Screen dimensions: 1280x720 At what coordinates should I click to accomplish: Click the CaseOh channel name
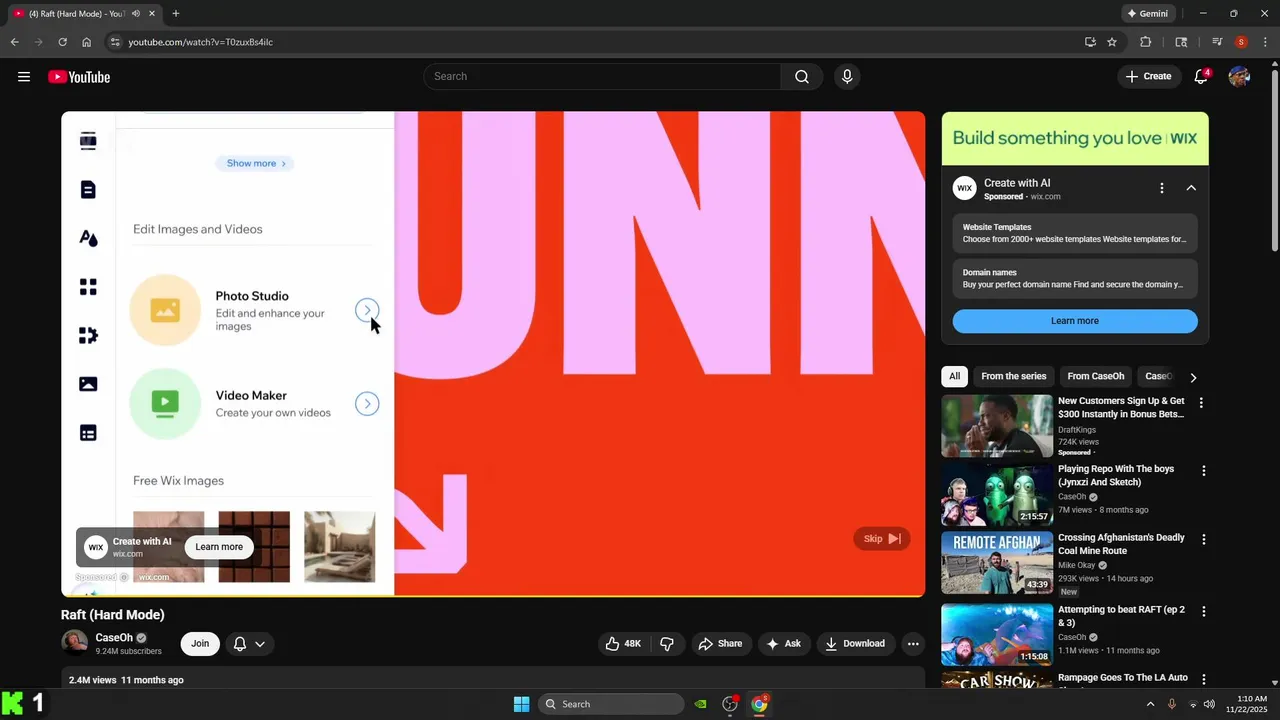[114, 638]
